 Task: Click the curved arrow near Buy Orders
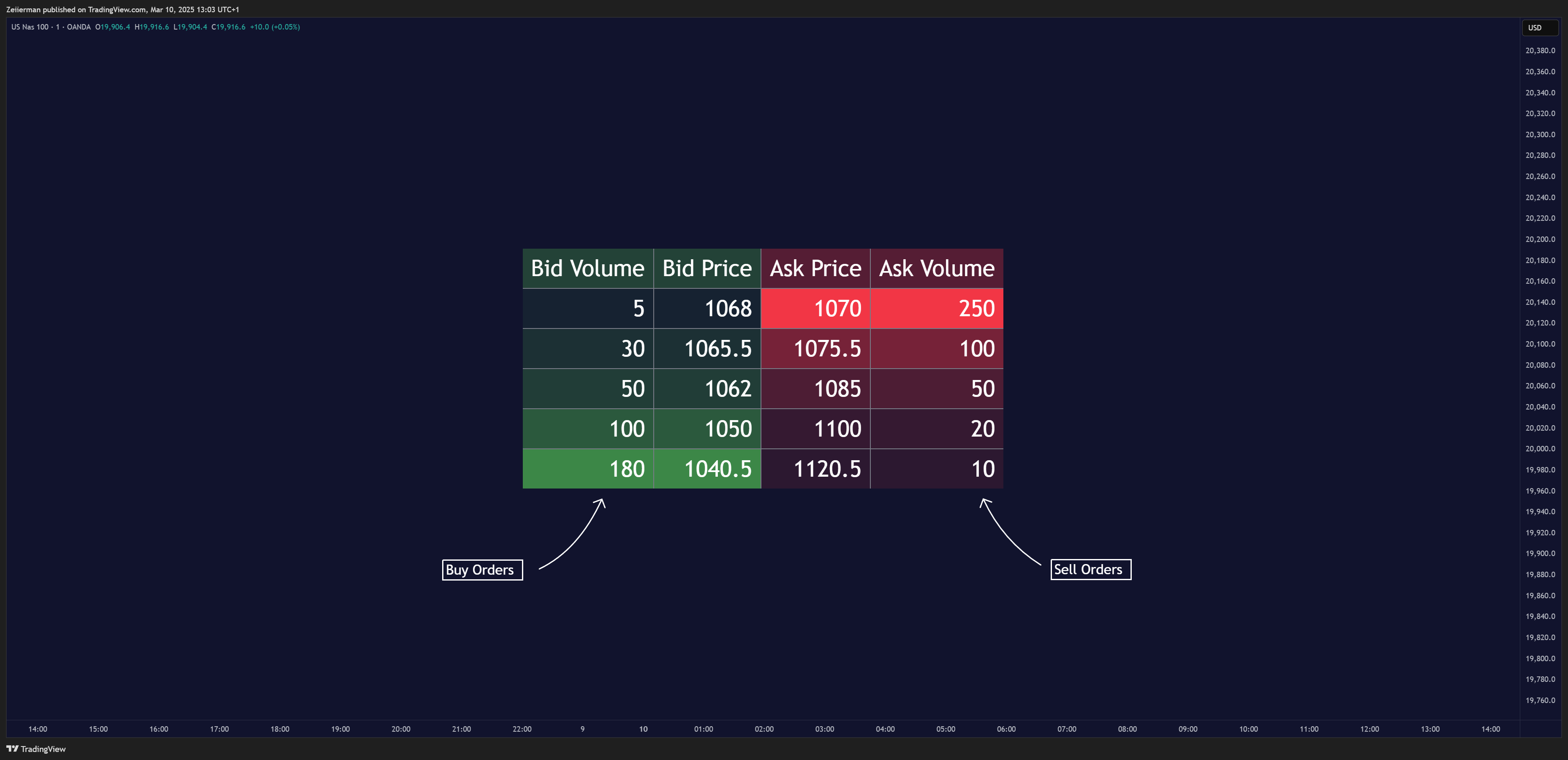572,534
